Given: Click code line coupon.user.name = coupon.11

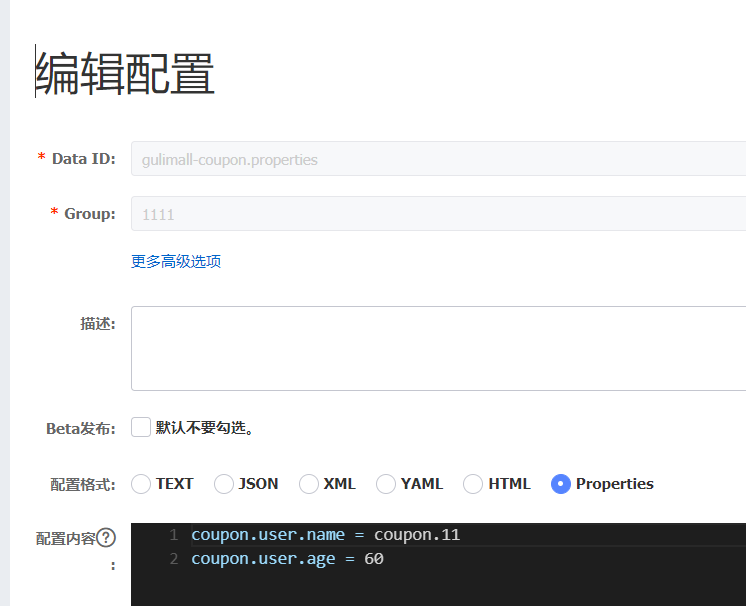Looking at the screenshot, I should 325,535.
